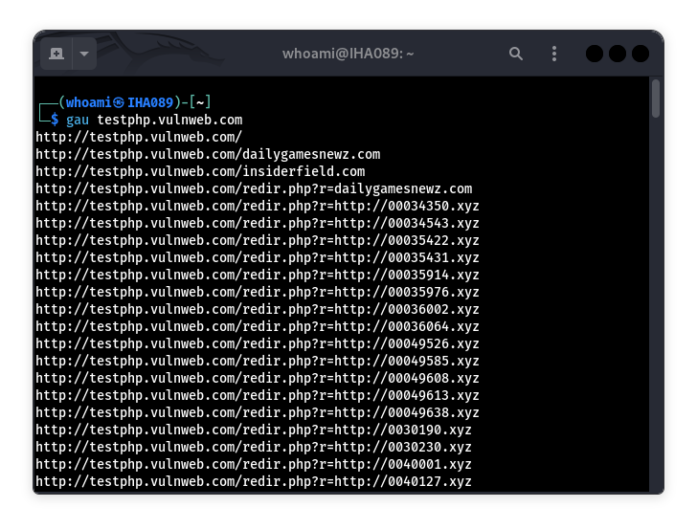Click the line ending 00049585.xyz
The width and height of the screenshot is (697, 530).
click(257, 361)
